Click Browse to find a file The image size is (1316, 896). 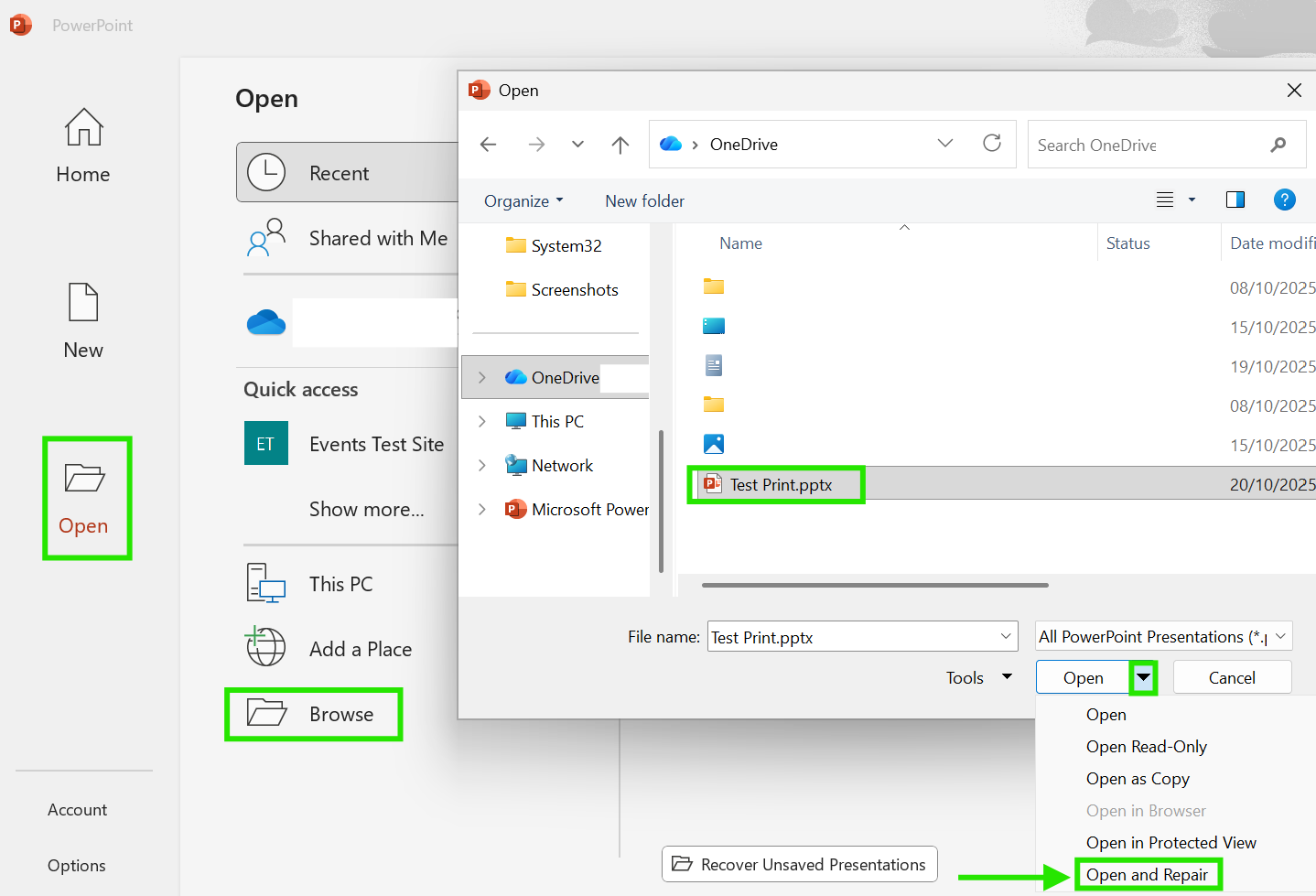pyautogui.click(x=313, y=714)
